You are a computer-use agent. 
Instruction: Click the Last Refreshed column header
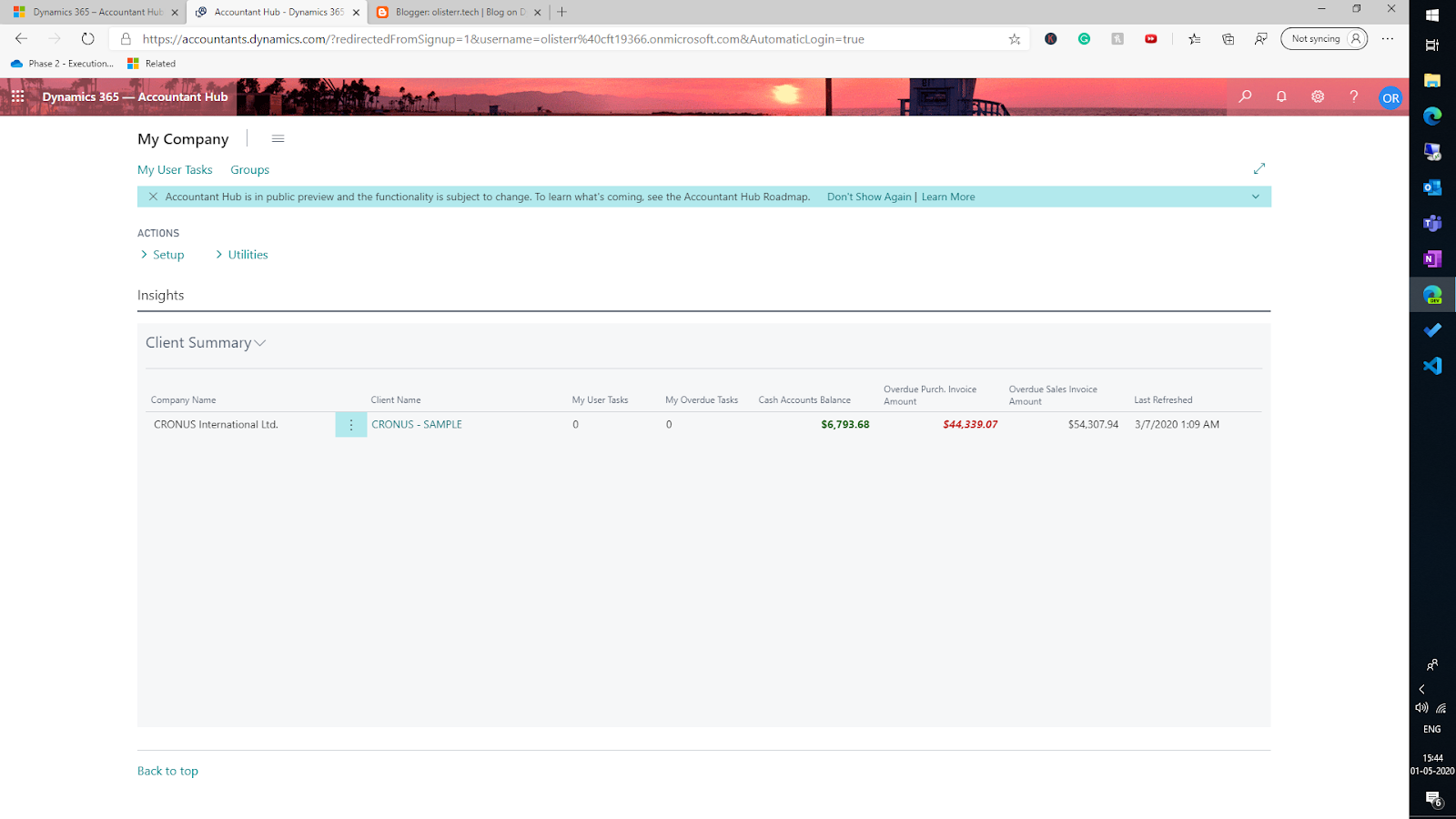pyautogui.click(x=1163, y=399)
